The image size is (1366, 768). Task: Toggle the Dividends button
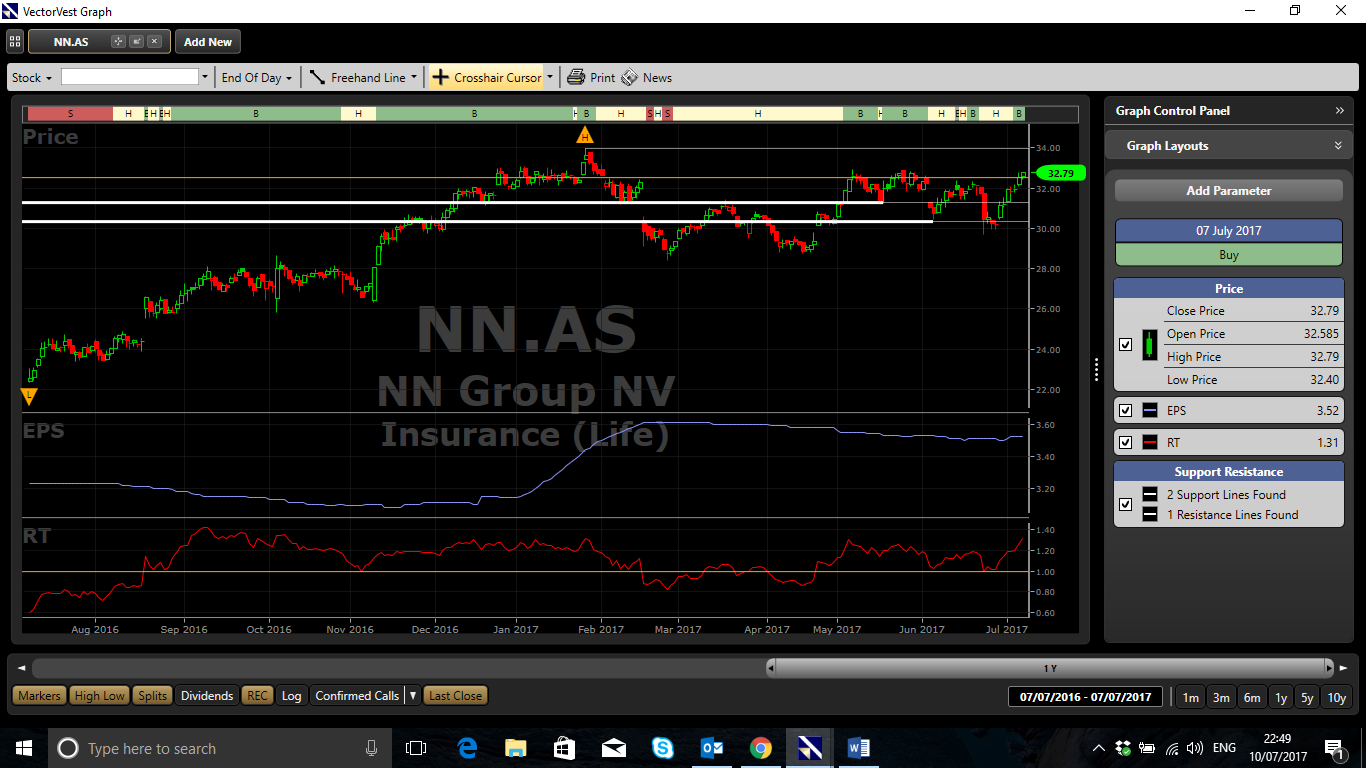[207, 696]
